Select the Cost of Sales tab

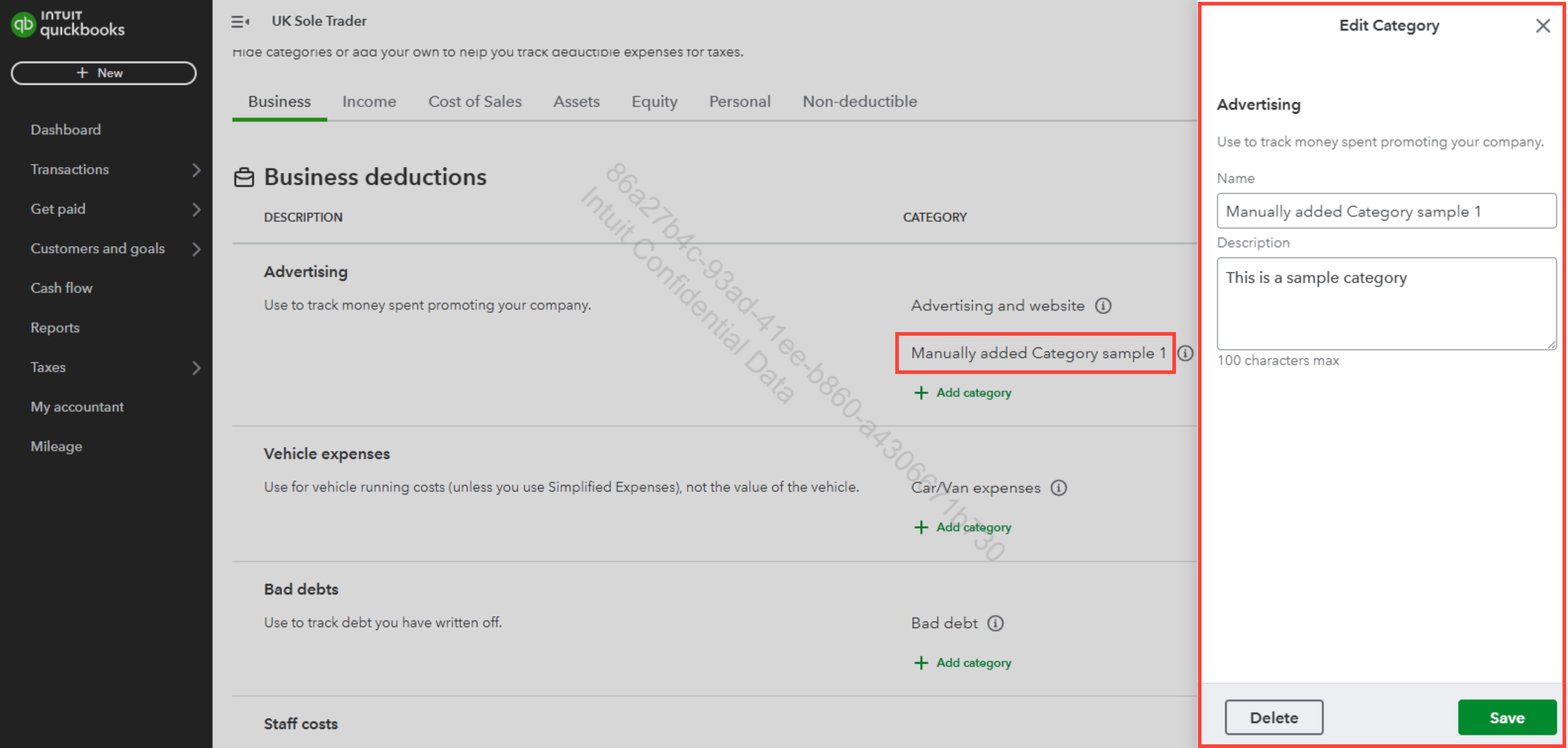(x=474, y=102)
